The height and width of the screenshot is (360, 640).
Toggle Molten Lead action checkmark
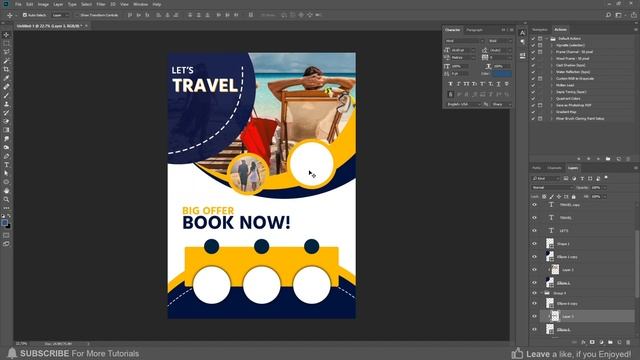click(533, 85)
